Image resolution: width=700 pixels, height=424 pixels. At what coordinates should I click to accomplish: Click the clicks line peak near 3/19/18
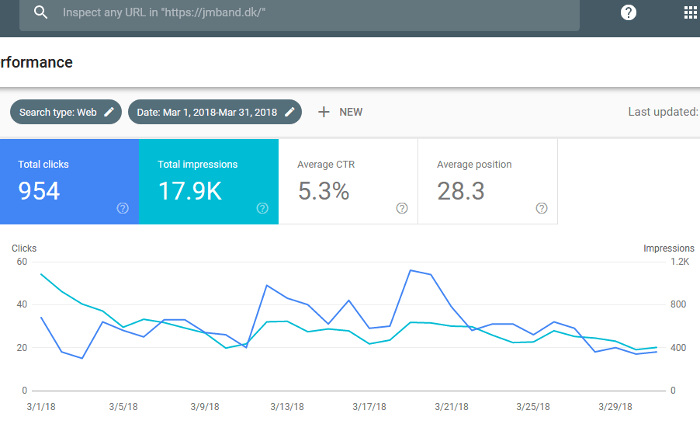tap(411, 270)
